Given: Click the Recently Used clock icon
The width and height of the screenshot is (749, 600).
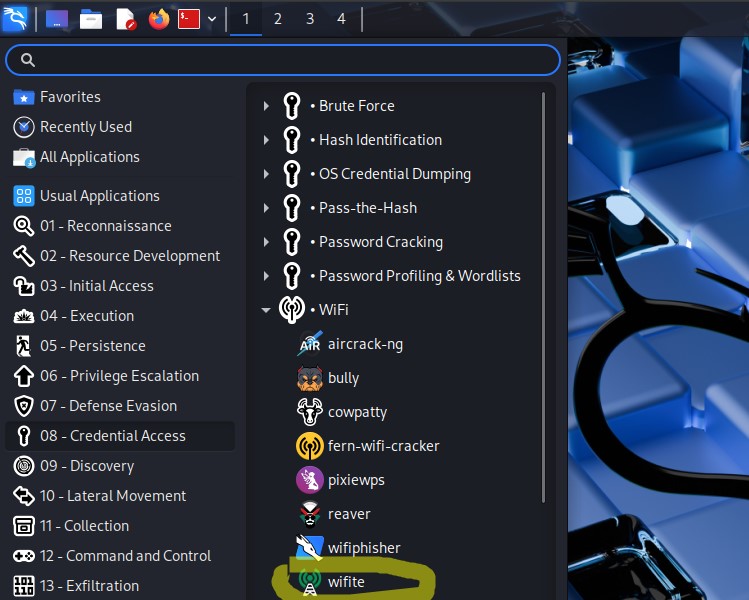Looking at the screenshot, I should [23, 127].
